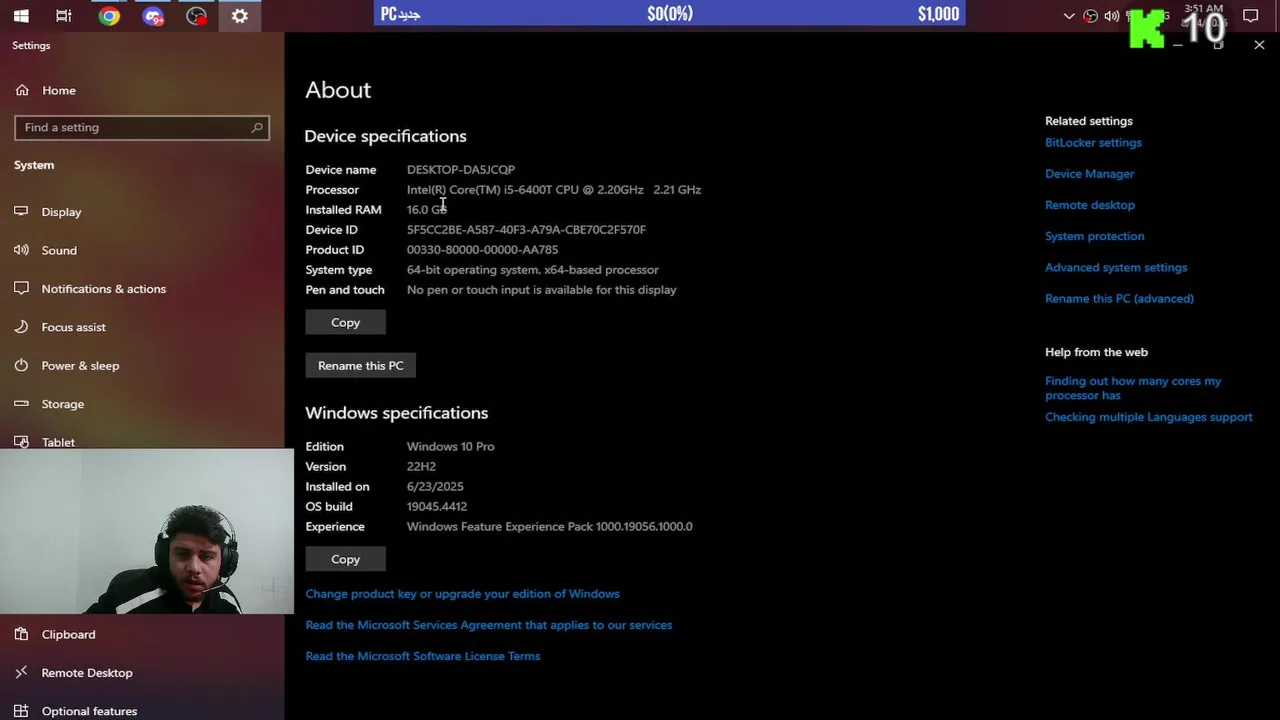This screenshot has width=1280, height=720.
Task: Open the volume control in the system tray
Action: pos(1111,16)
